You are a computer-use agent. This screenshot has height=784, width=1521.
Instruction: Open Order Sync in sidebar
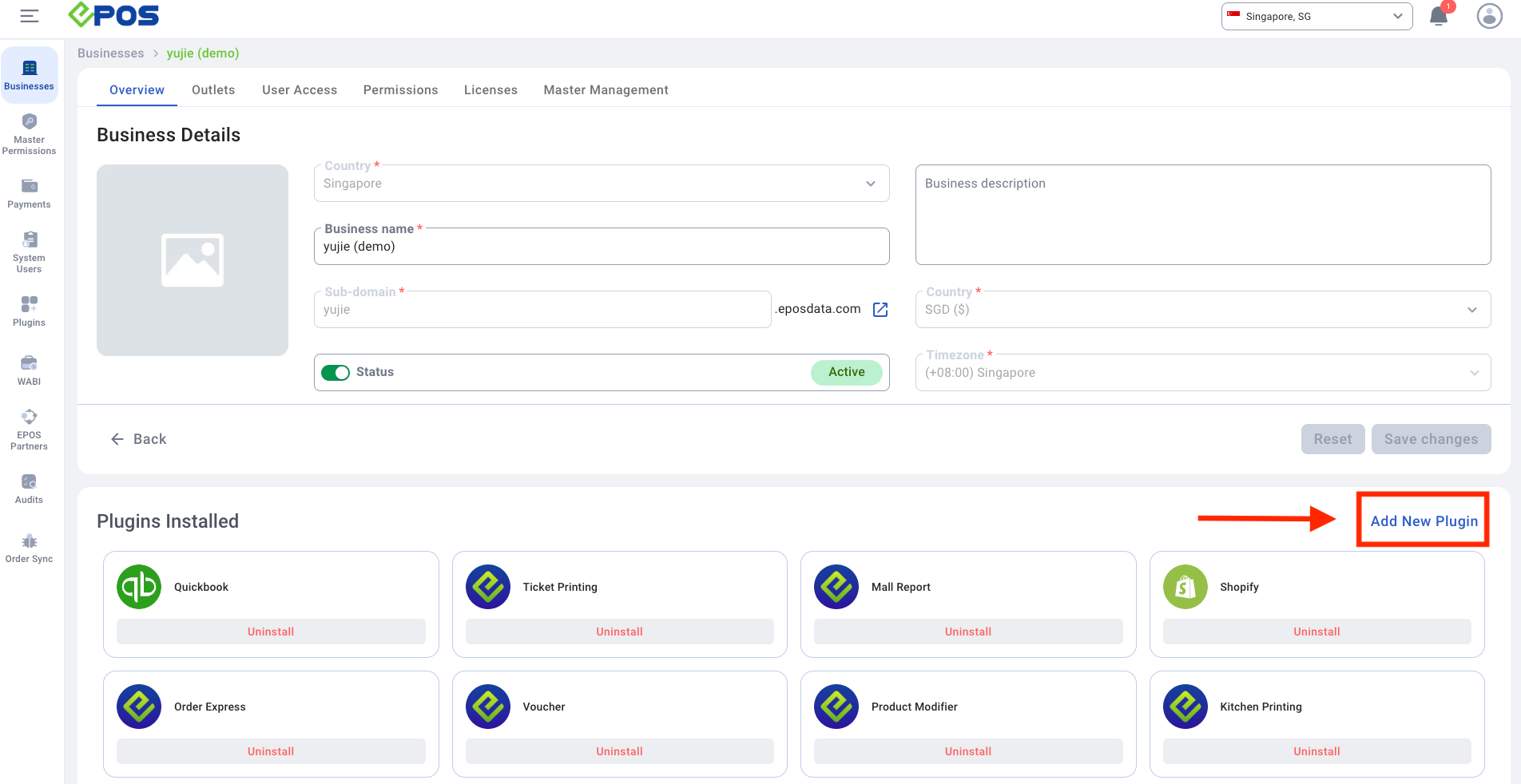click(x=30, y=548)
